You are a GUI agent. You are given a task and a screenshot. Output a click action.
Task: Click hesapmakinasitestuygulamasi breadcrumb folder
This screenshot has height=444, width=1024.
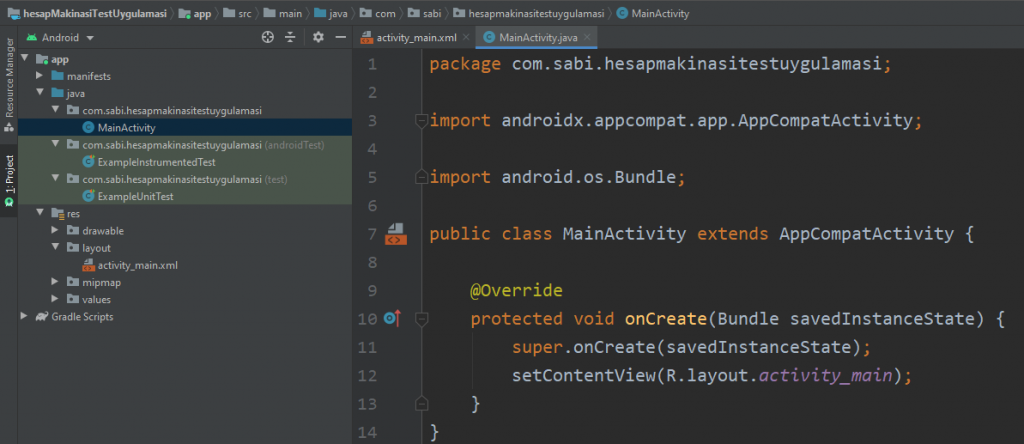(528, 13)
